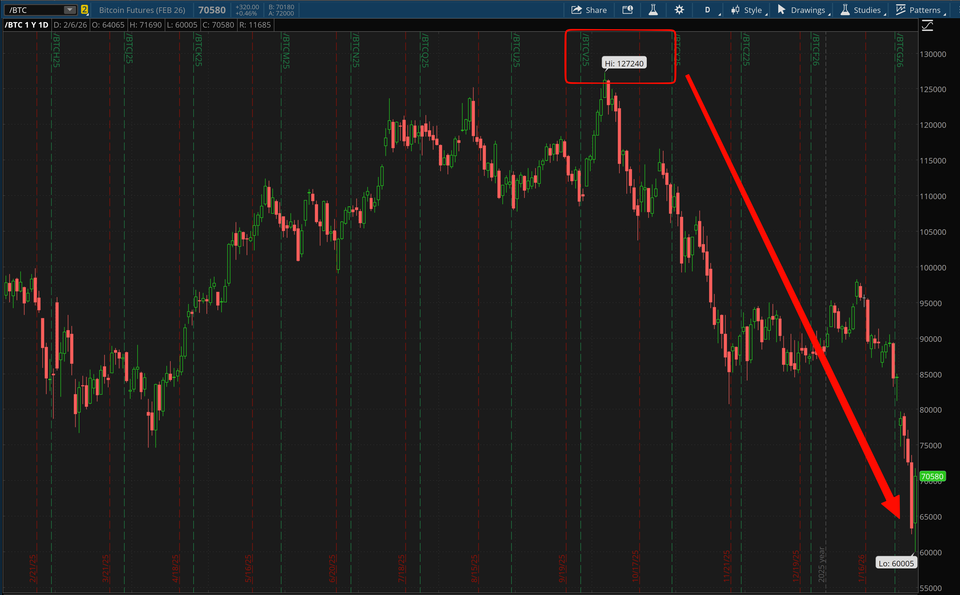This screenshot has width=960, height=595.
Task: Click the Share arrow icon
Action: point(577,10)
